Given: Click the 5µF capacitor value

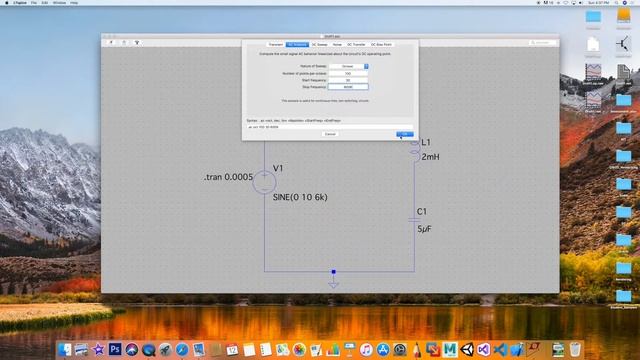Looking at the screenshot, I should click(424, 229).
